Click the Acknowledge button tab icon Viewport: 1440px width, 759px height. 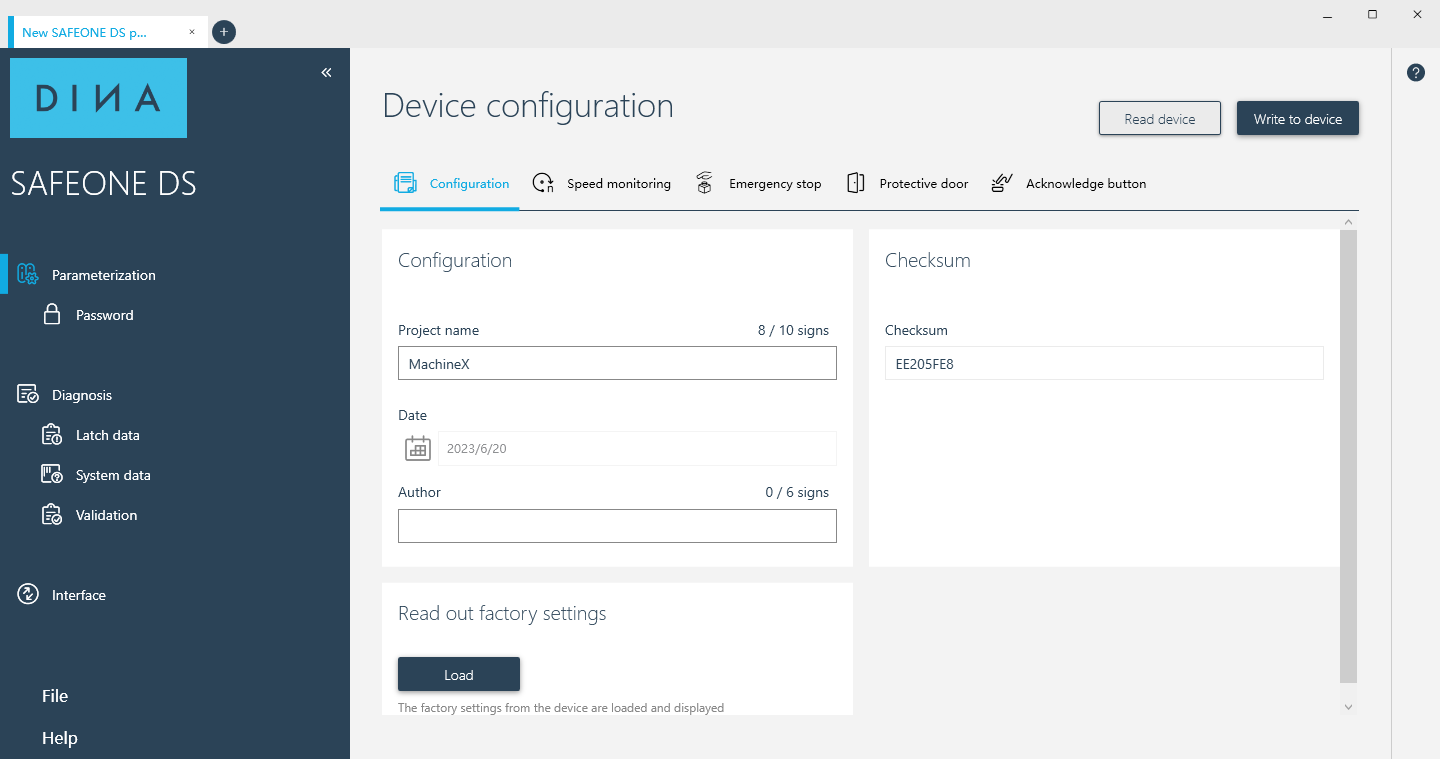tap(1002, 183)
